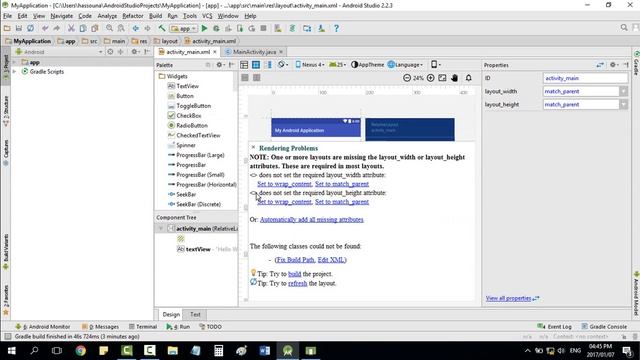Open layout_height value dropdown arrow

[x=623, y=104]
